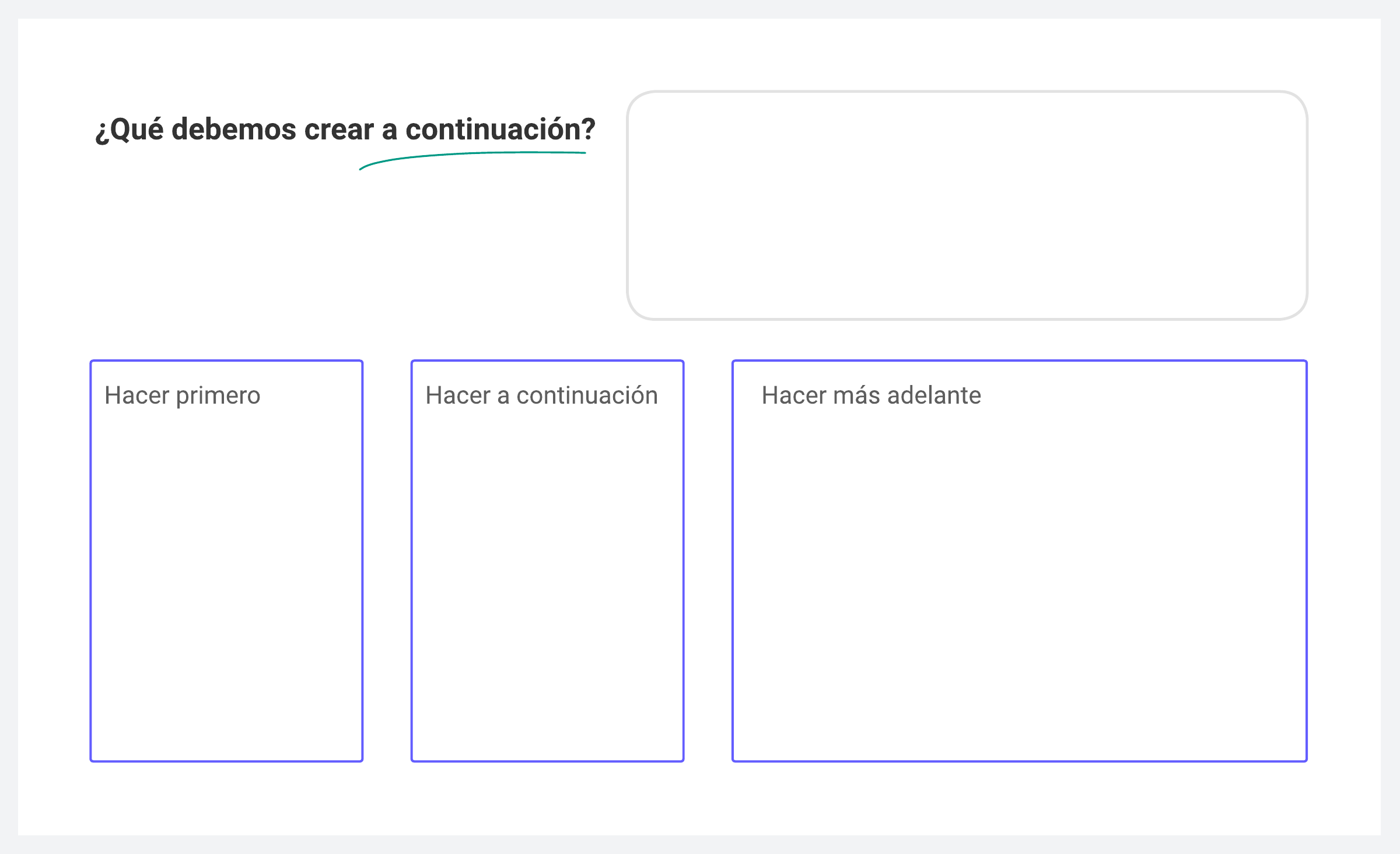Click the word "¿Qué" in the heading
The height and width of the screenshot is (854, 1400).
pyautogui.click(x=129, y=129)
